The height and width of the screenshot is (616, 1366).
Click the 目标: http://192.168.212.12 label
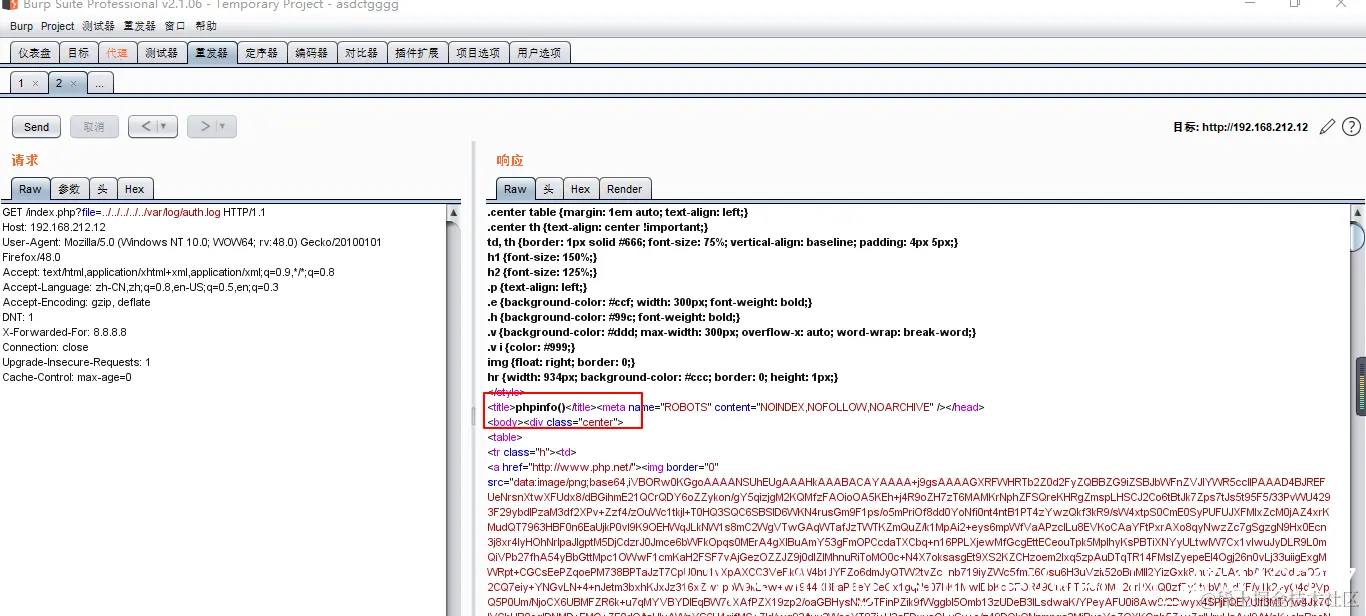click(x=1240, y=127)
